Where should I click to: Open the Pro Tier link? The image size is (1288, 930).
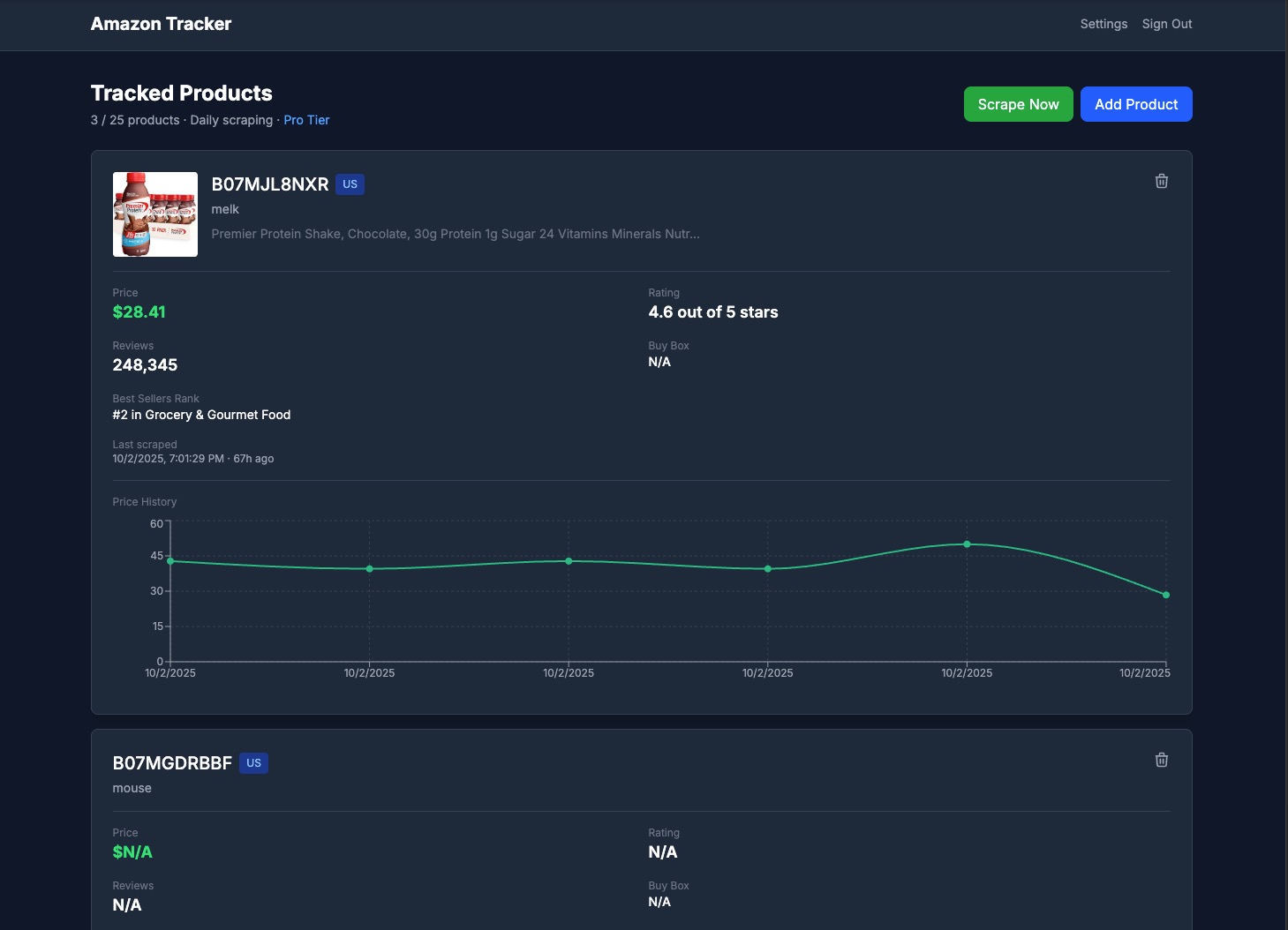[x=305, y=120]
